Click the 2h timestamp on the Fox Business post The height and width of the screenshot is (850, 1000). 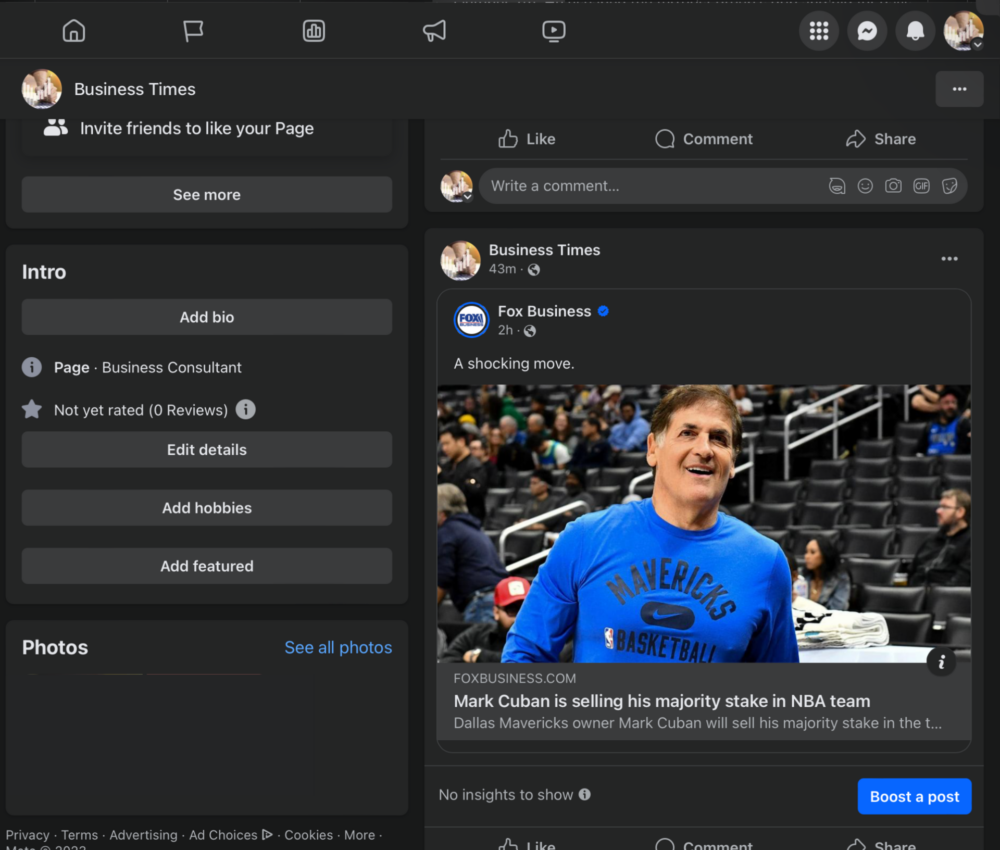(x=505, y=330)
